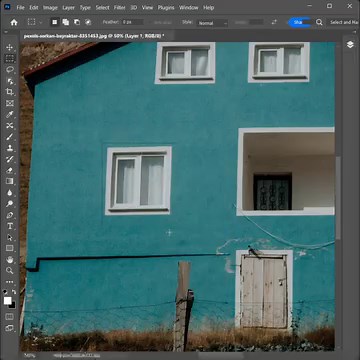Select the Dodge tool
This screenshot has width=360, height=360.
(x=10, y=204)
